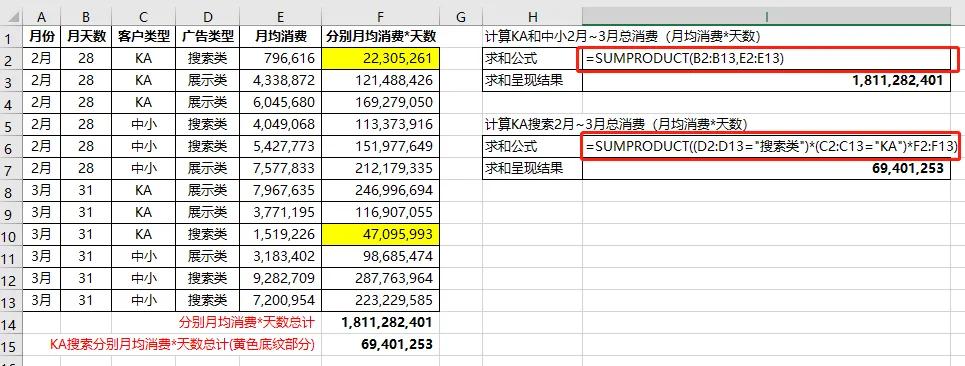The height and width of the screenshot is (366, 965).
Task: Select column C header
Action: click(x=143, y=17)
